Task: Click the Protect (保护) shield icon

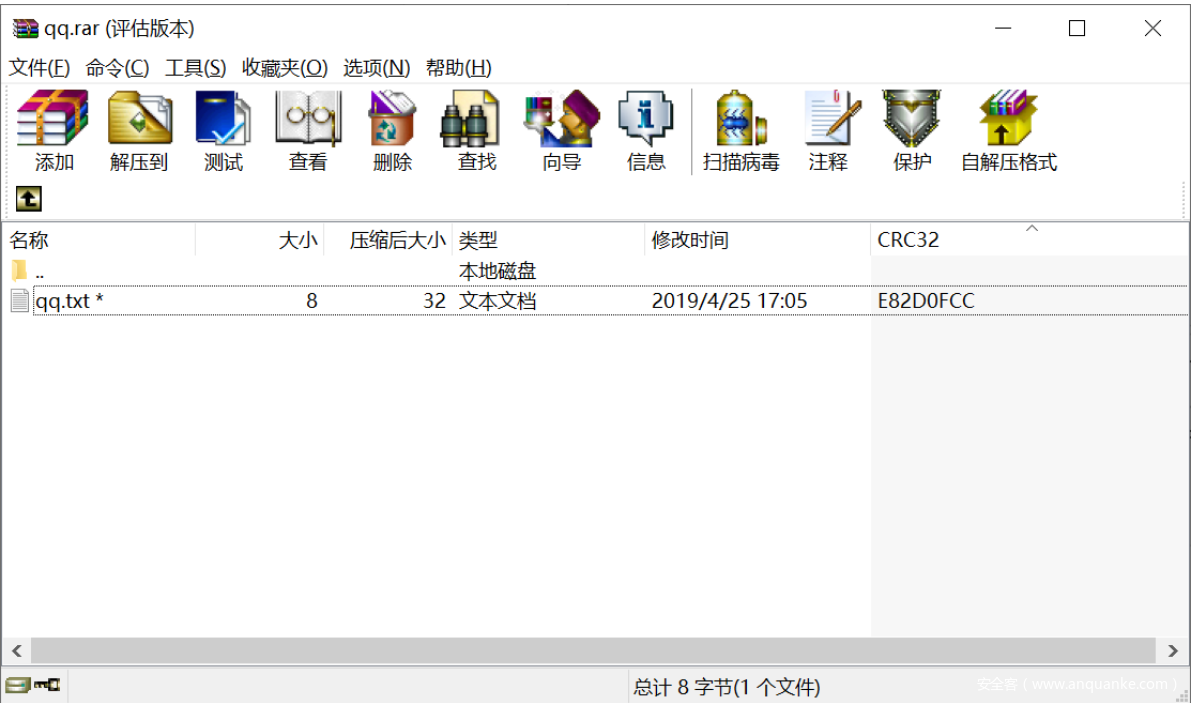Action: [911, 129]
